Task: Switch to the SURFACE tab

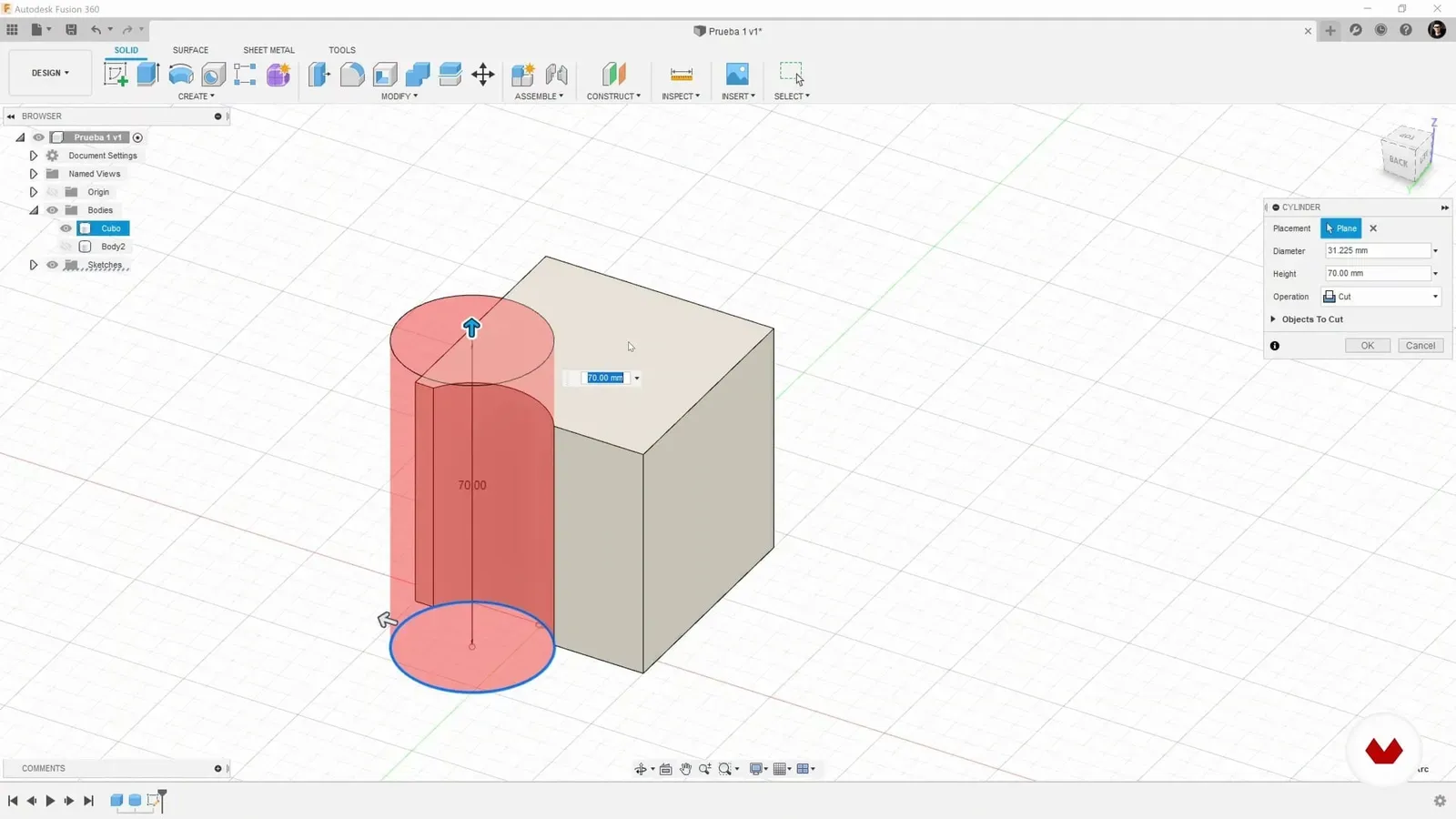Action: pyautogui.click(x=190, y=50)
